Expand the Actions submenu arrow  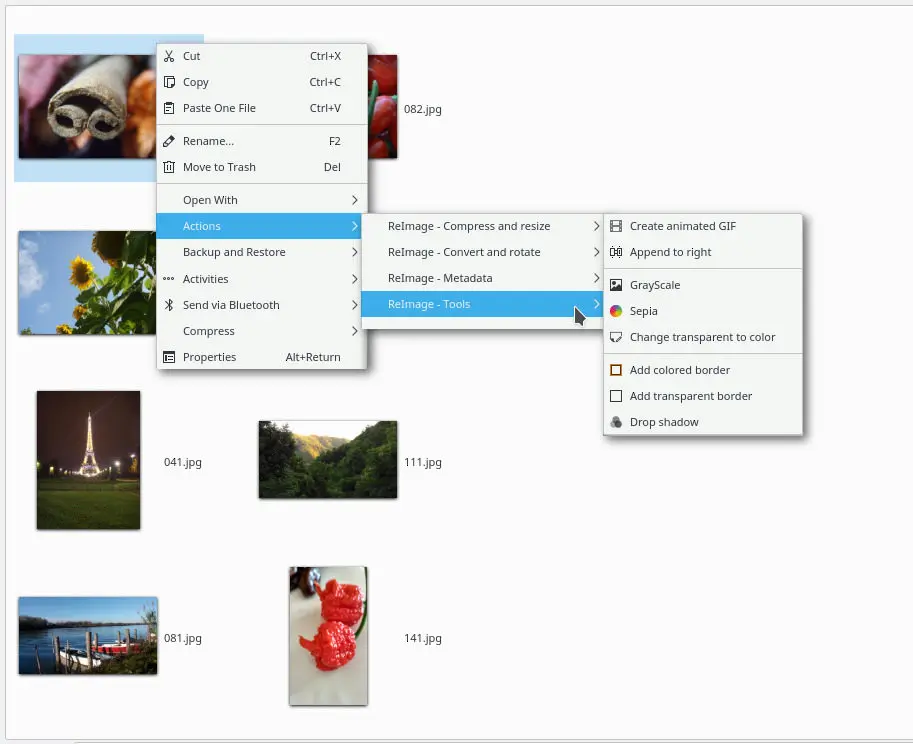355,226
